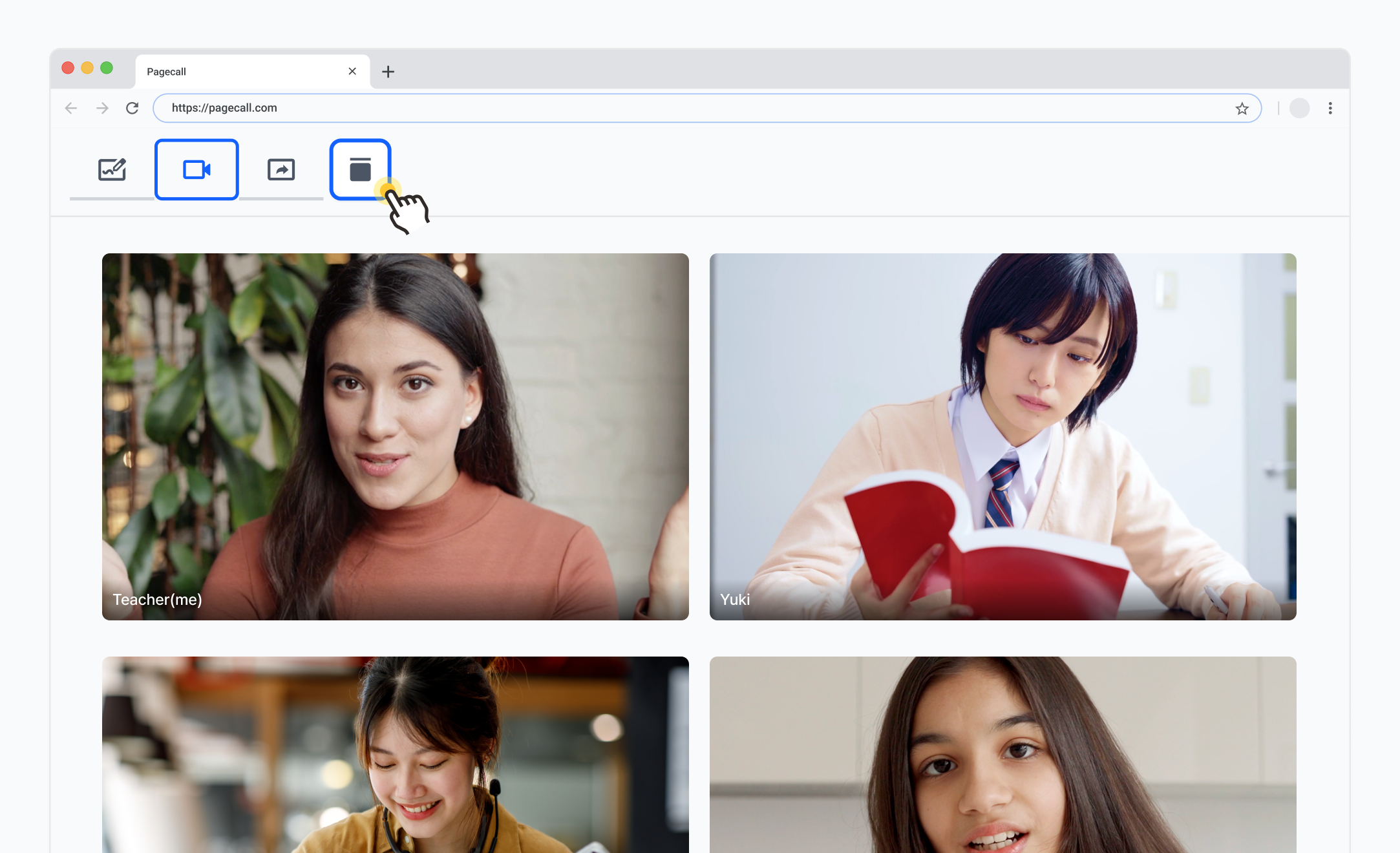
Task: Open the browser profile avatar
Action: coord(1299,108)
